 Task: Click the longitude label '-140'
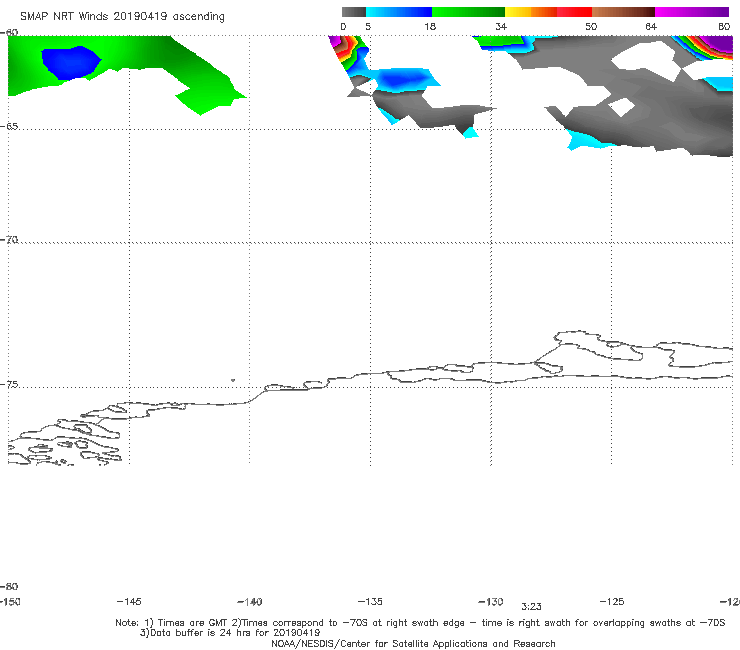[x=250, y=602]
